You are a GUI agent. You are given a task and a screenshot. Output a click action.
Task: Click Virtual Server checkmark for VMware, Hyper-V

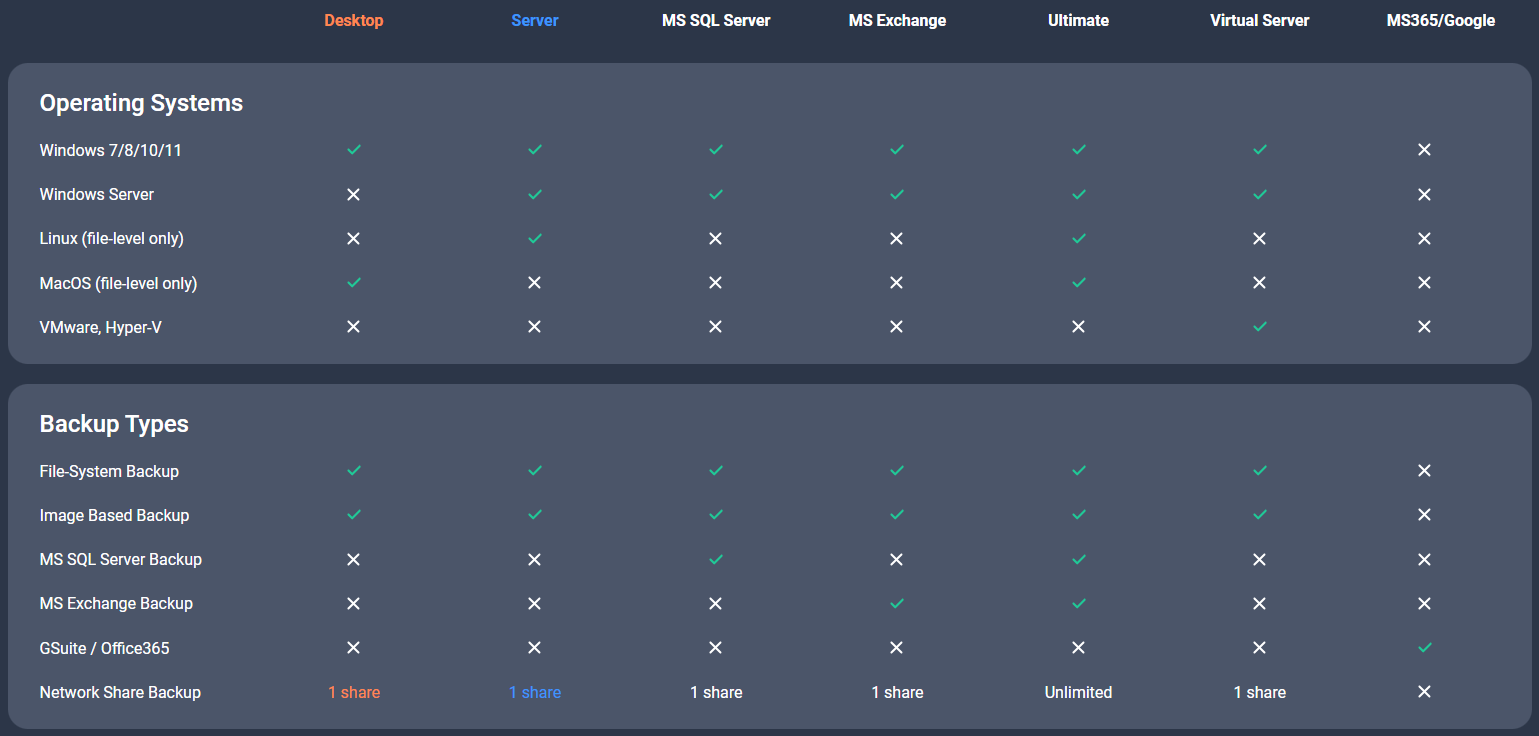(x=1260, y=327)
